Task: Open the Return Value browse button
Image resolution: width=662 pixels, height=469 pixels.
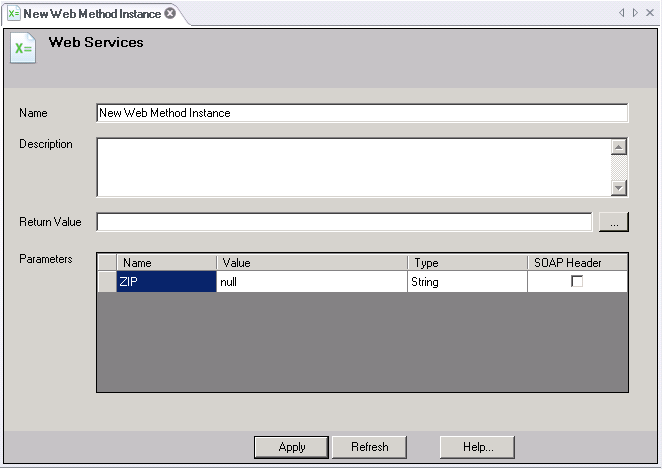Action: click(613, 222)
